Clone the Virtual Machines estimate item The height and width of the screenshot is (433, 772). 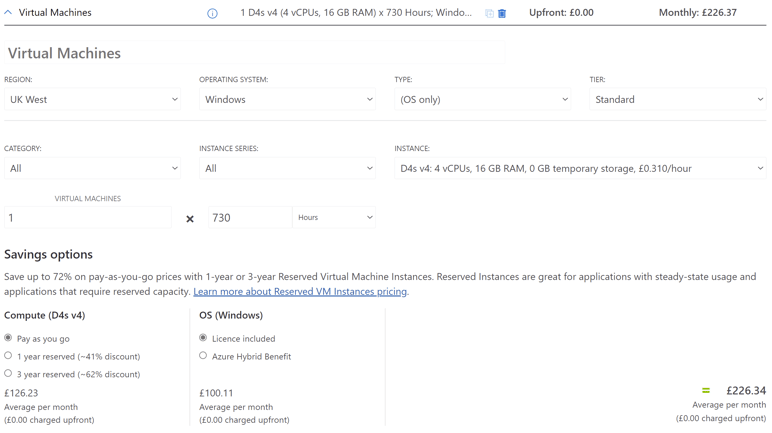[x=489, y=14]
